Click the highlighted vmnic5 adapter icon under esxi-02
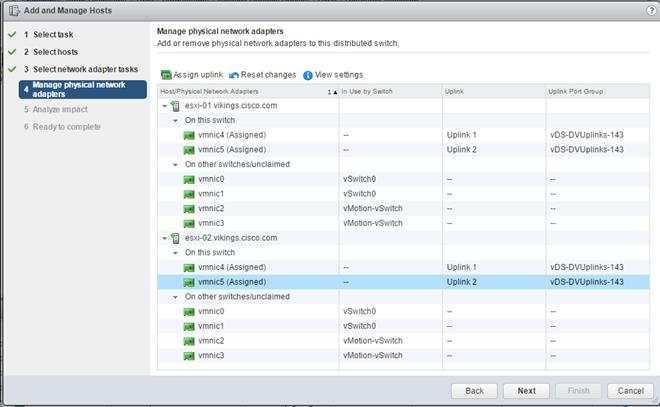Screen dimensions: 660x407 click(x=189, y=282)
